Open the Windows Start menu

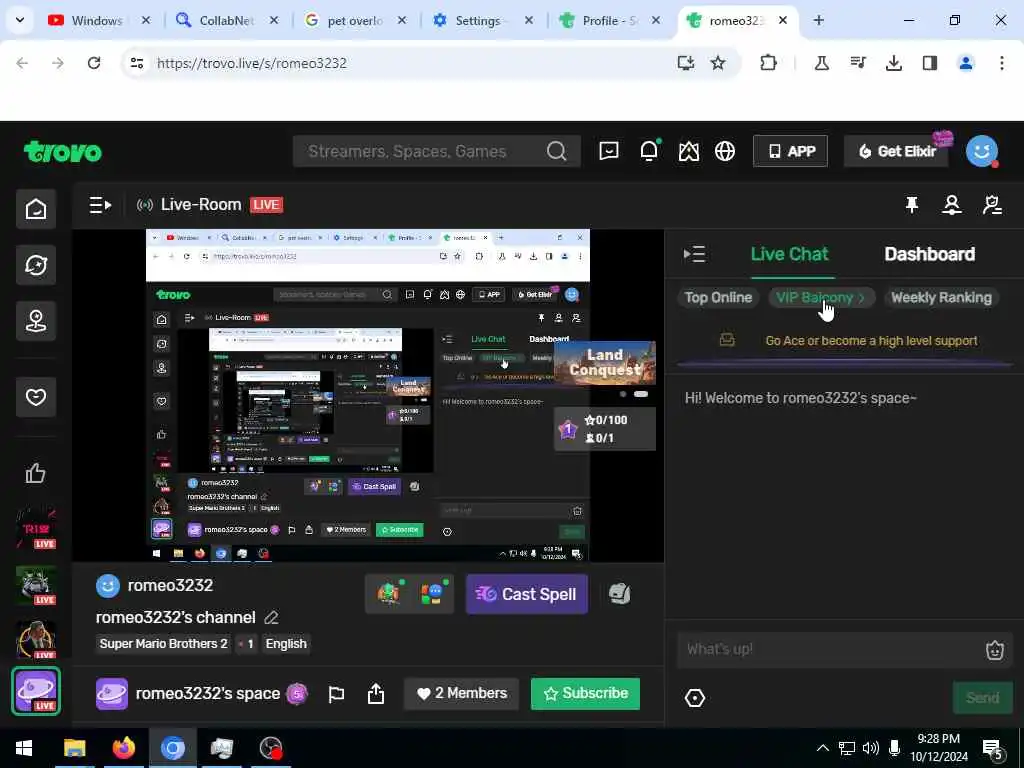(x=24, y=748)
